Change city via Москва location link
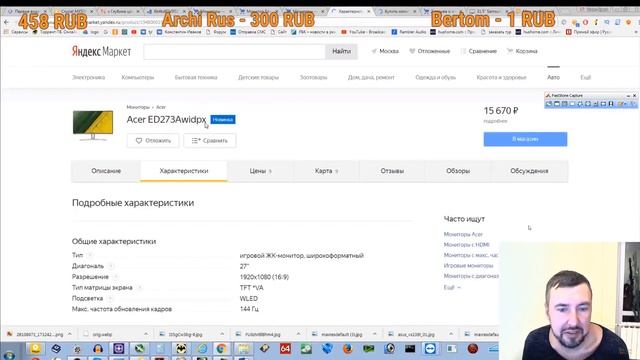The width and height of the screenshot is (640, 360). click(x=385, y=51)
